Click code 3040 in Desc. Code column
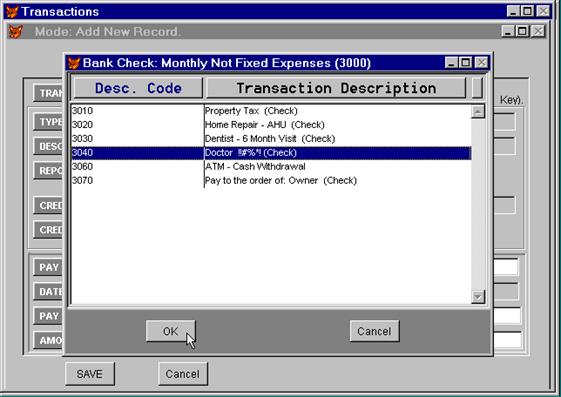The width and height of the screenshot is (561, 397). 82,153
